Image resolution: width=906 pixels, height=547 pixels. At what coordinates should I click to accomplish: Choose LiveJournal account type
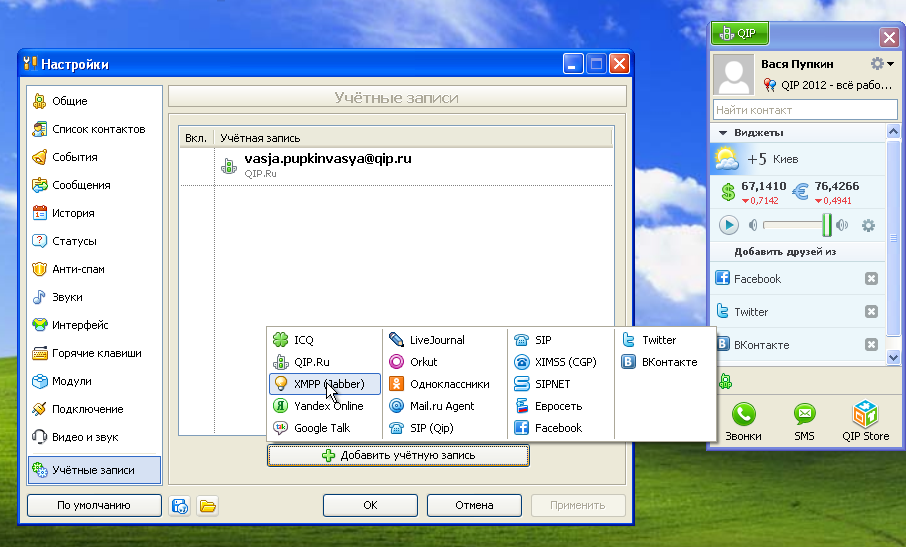coord(445,340)
